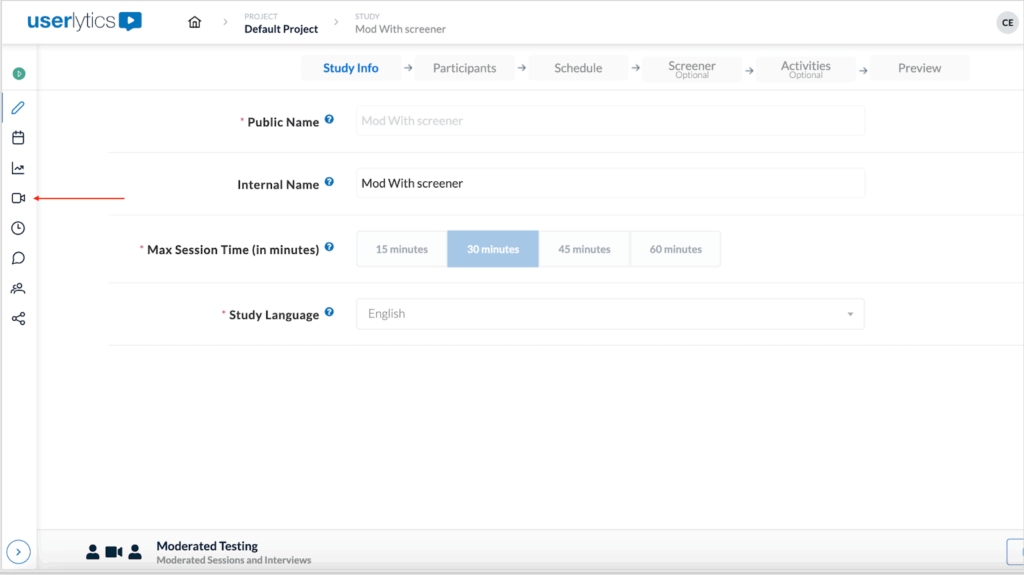Expand the sidebar with bottom arrow button
The image size is (1024, 575).
click(18, 551)
